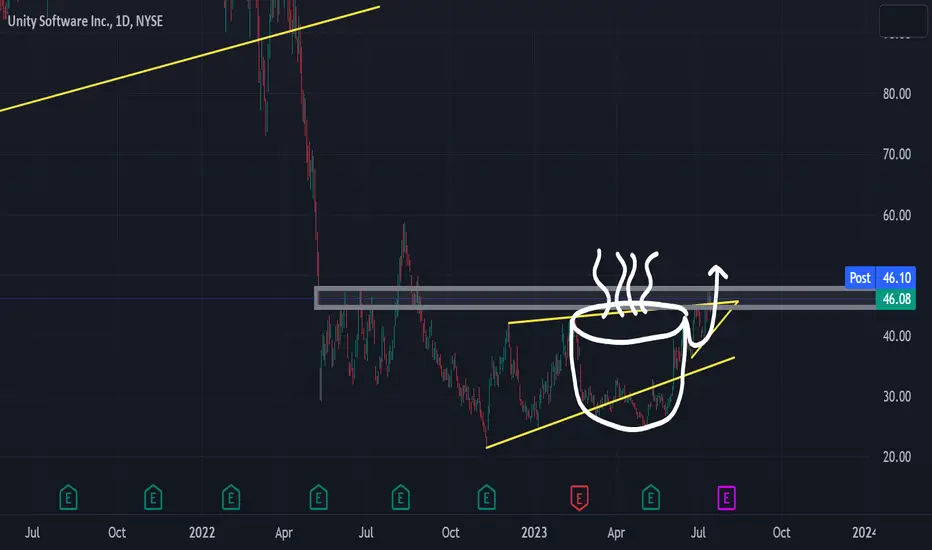932x550 pixels.
Task: Open green earnings marker right of Apr 2023
Action: point(651,497)
